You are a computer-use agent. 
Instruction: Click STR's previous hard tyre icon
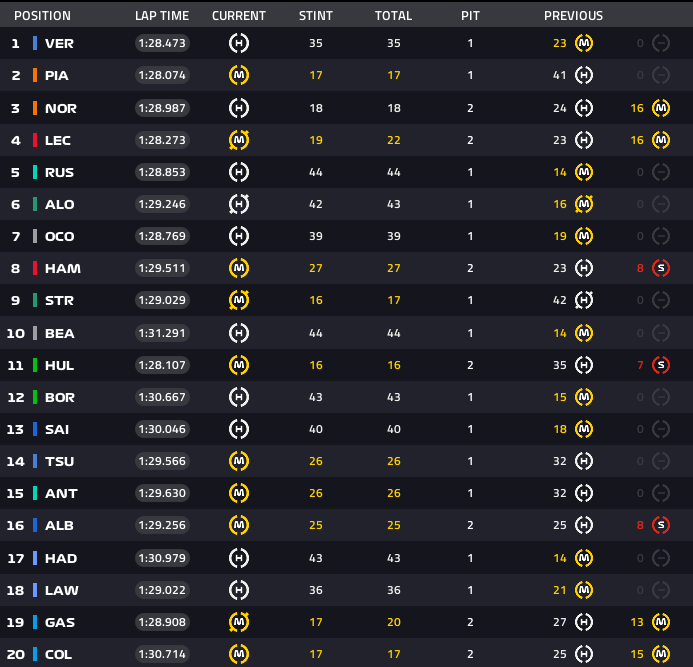coord(584,300)
